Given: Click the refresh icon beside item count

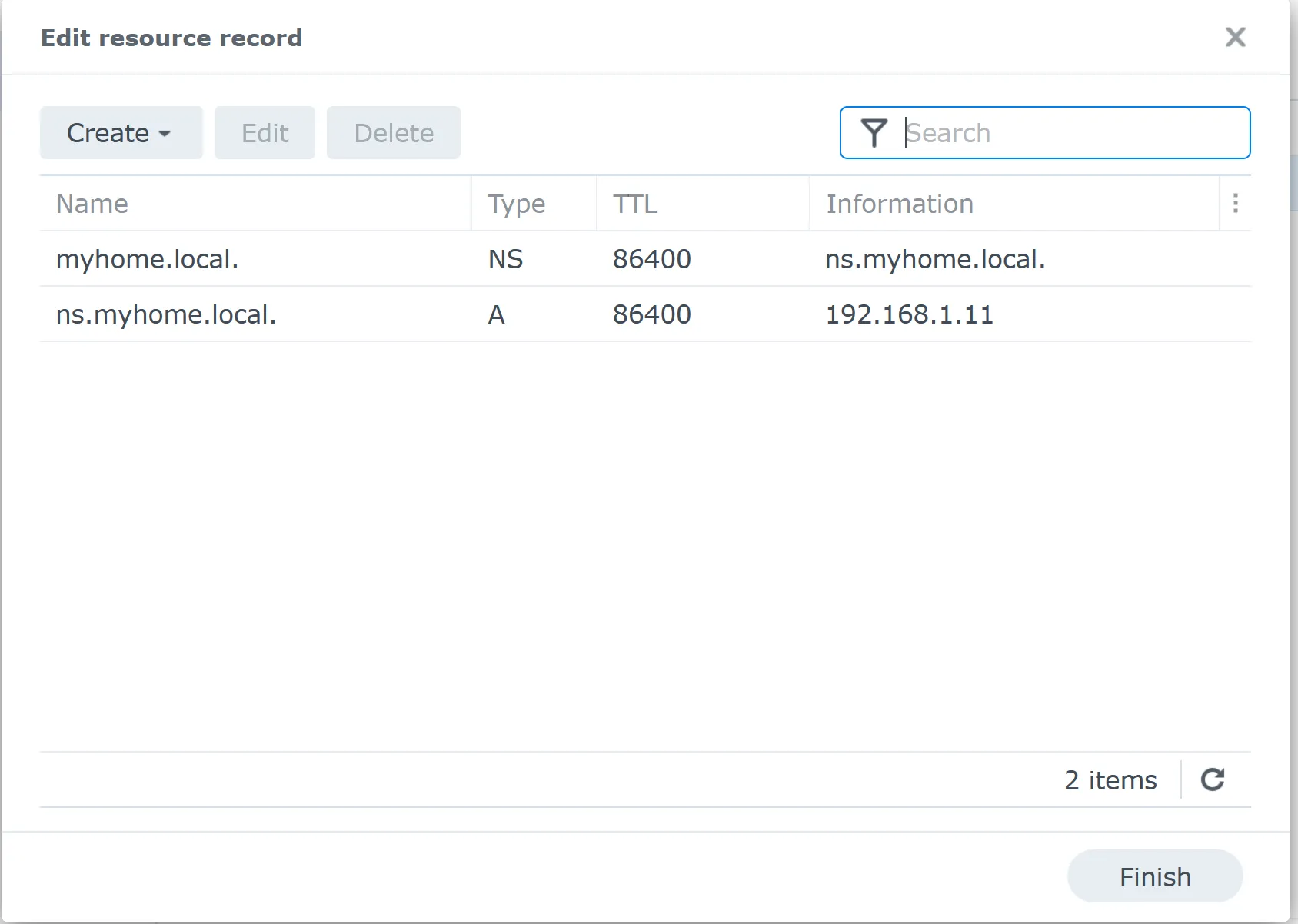Looking at the screenshot, I should click(1213, 779).
